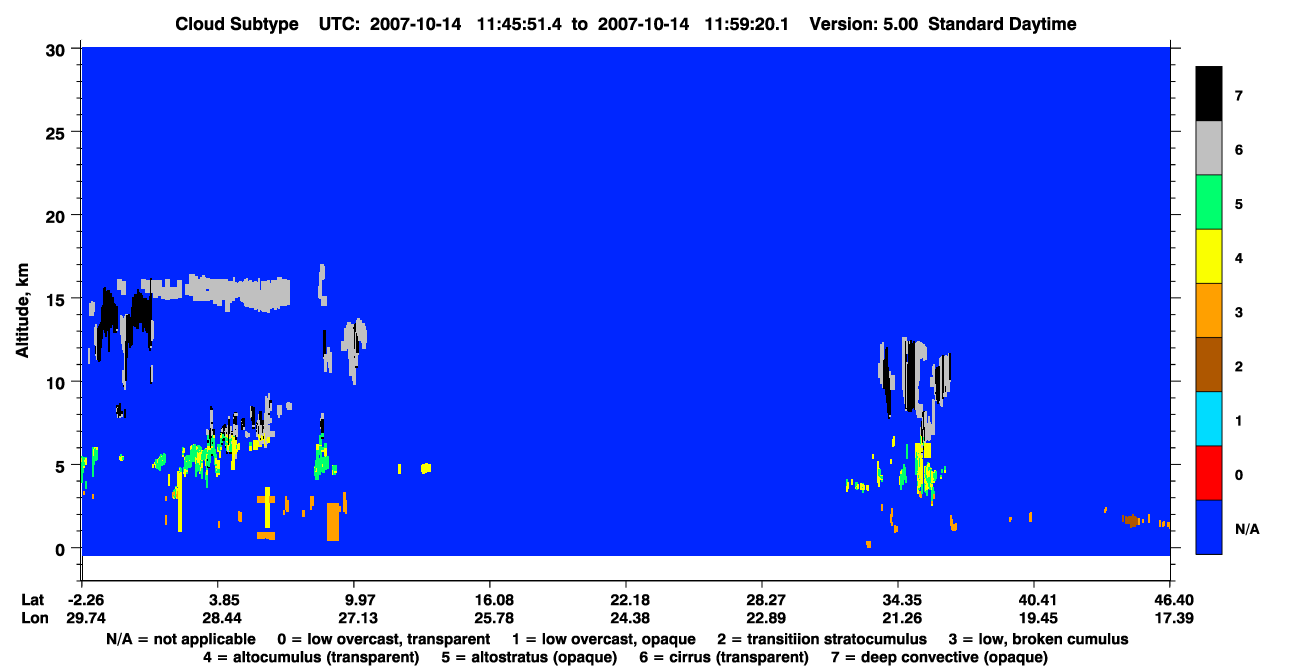This screenshot has height=667, width=1300.
Task: Click 'Version: 5.00' in the title
Action: pyautogui.click(x=863, y=24)
